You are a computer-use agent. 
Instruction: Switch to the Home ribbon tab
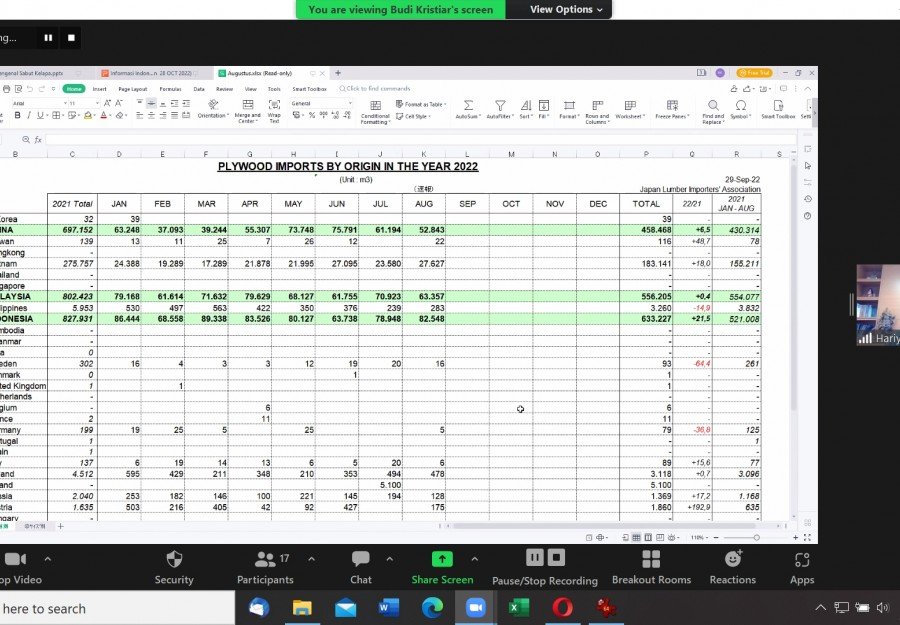pyautogui.click(x=74, y=89)
